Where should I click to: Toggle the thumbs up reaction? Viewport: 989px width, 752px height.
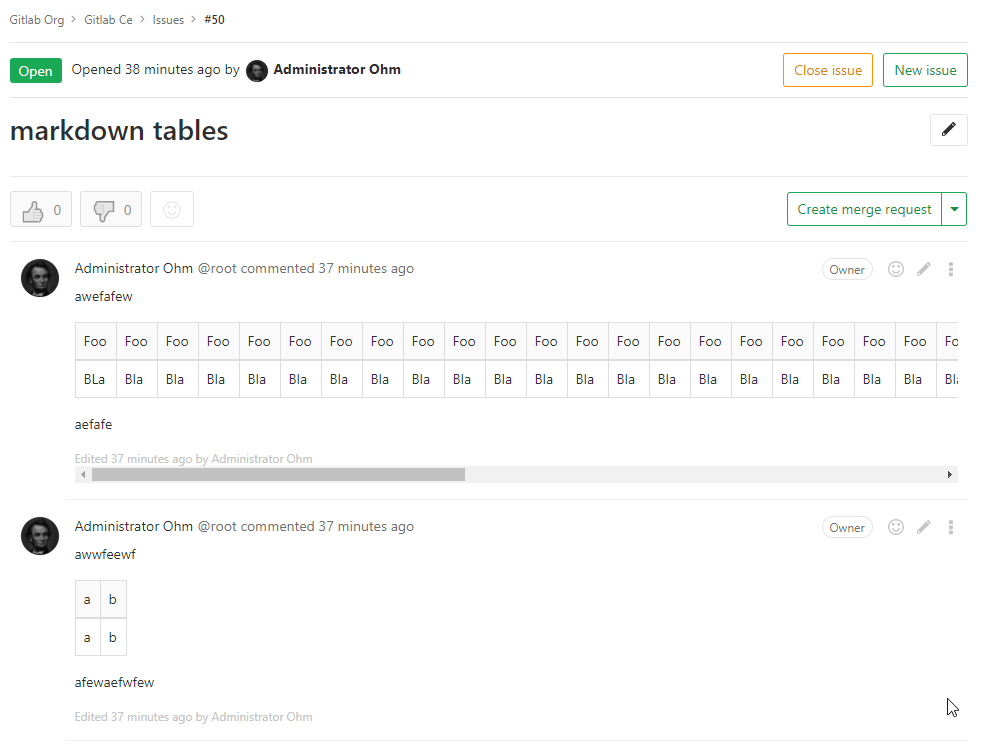click(x=41, y=210)
